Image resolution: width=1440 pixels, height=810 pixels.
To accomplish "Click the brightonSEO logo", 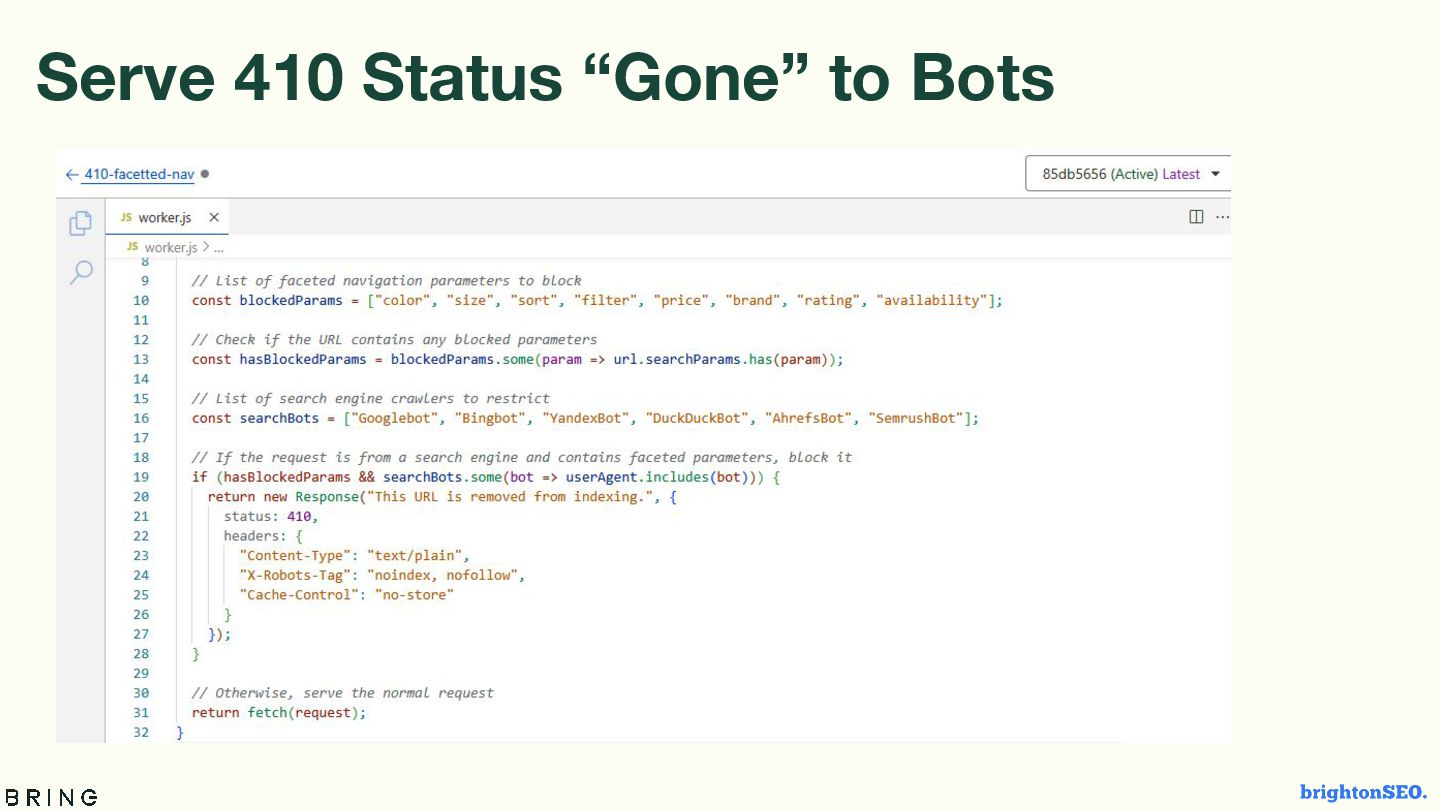I will (1363, 793).
